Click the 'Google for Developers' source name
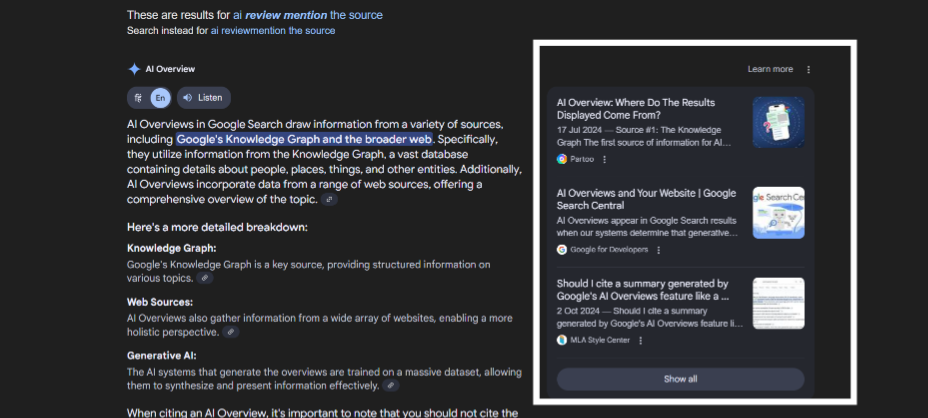 pos(609,250)
